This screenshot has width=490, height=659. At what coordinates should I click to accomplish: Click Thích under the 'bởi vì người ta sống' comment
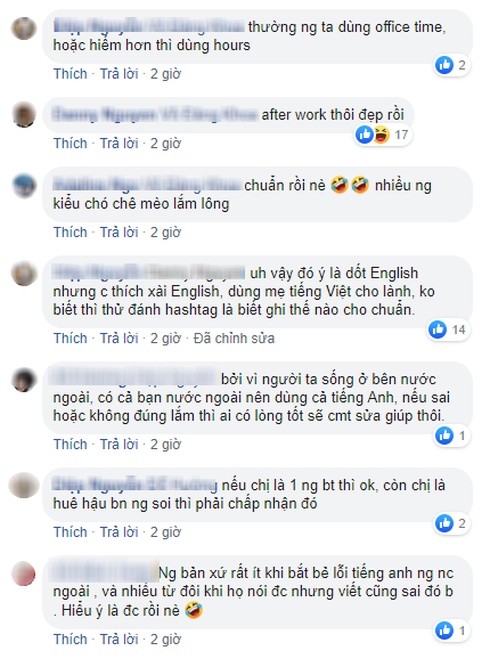[x=70, y=444]
